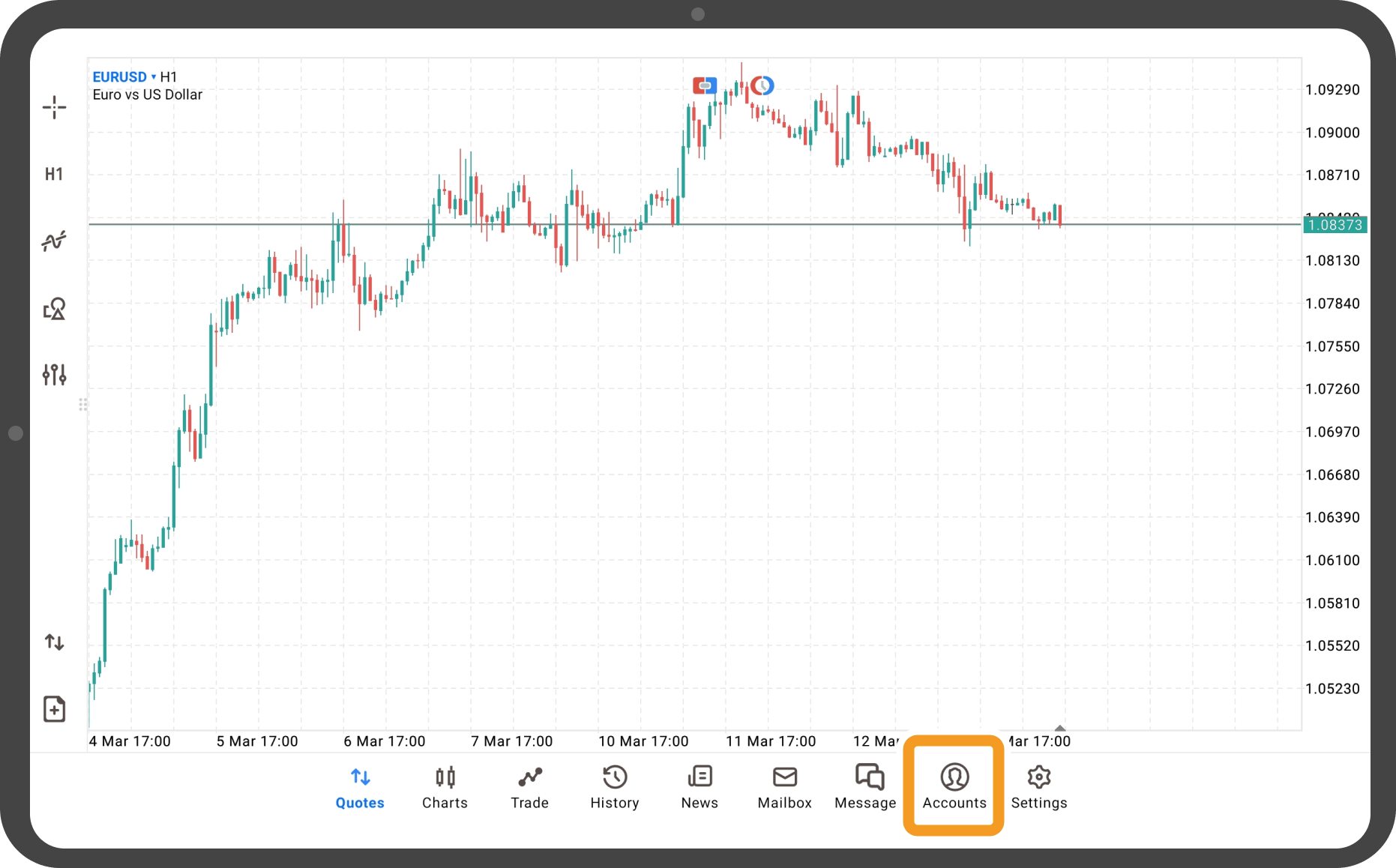Open the indicators list icon
The width and height of the screenshot is (1396, 868).
54,241
